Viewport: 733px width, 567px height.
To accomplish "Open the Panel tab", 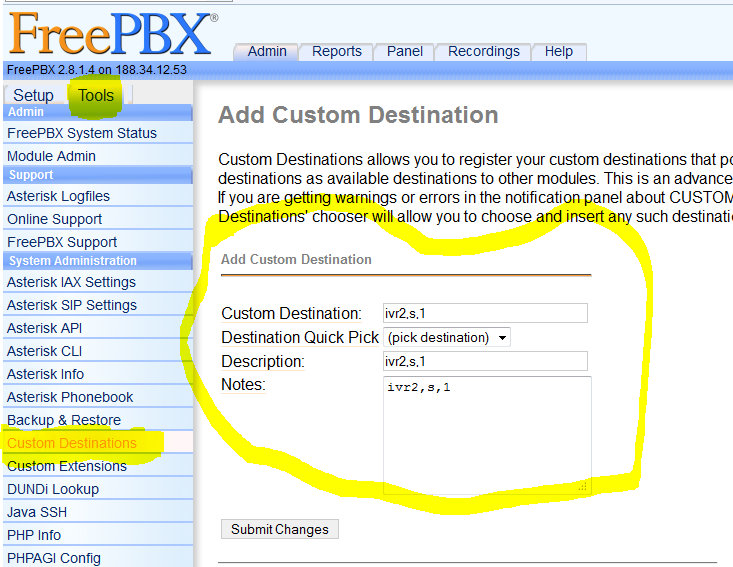I will (405, 51).
